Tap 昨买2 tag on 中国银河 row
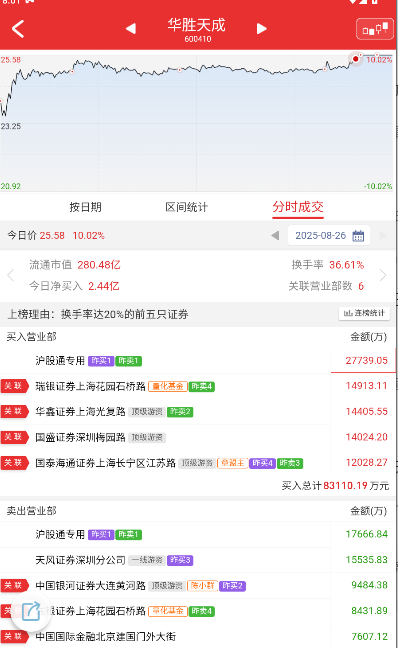The height and width of the screenshot is (648, 398). 232,586
